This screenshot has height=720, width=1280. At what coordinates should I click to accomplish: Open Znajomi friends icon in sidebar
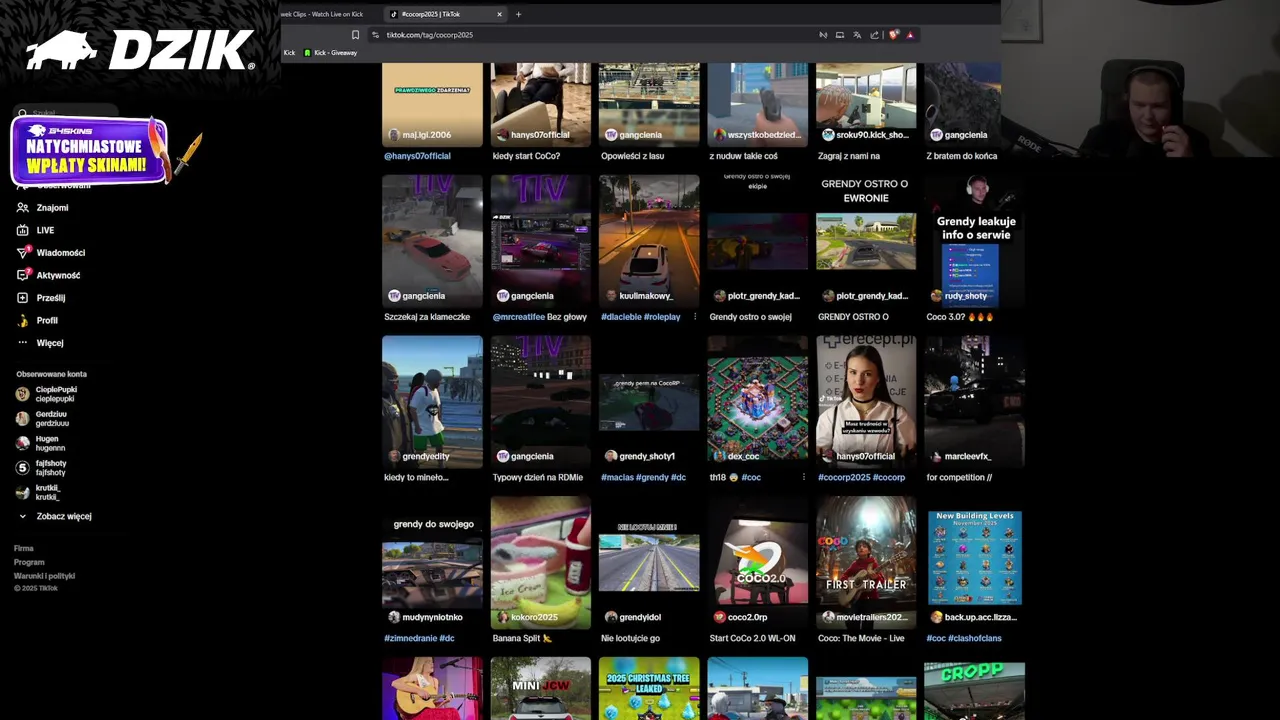click(22, 208)
